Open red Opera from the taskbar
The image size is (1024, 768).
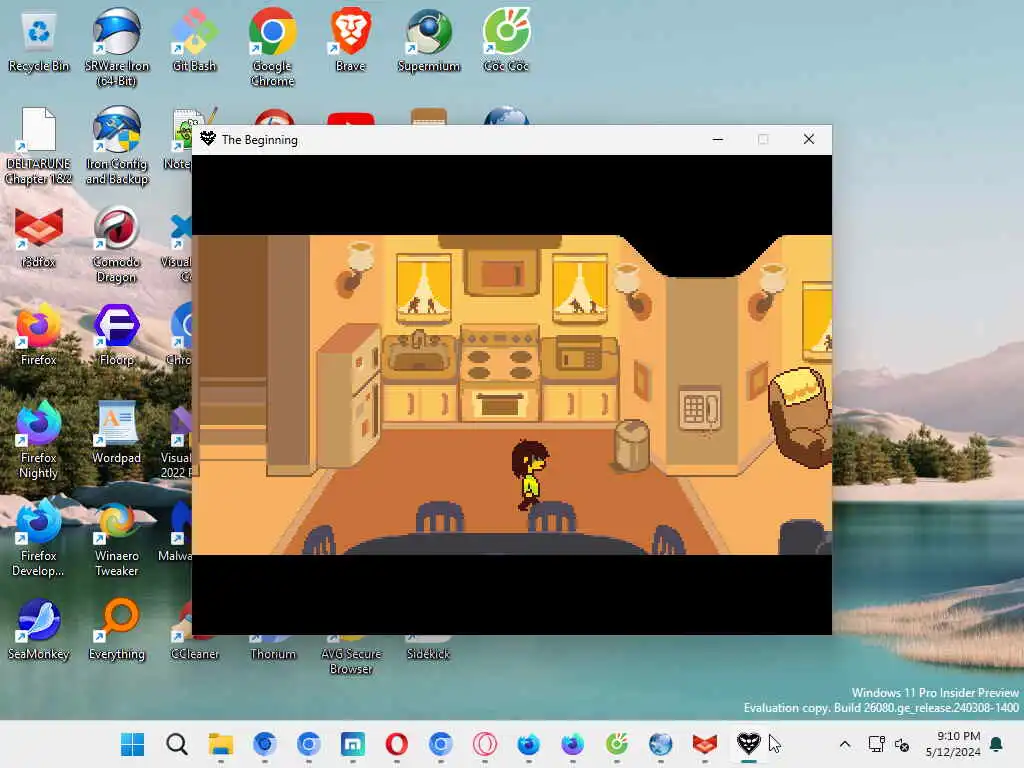396,744
